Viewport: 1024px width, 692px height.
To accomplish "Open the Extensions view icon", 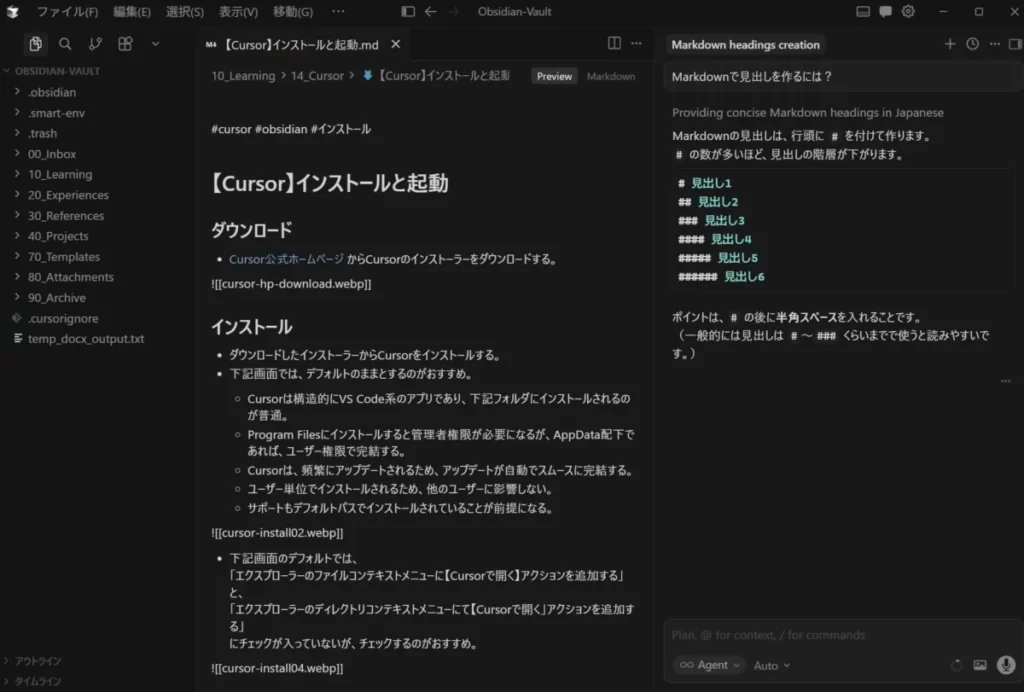I will (124, 45).
